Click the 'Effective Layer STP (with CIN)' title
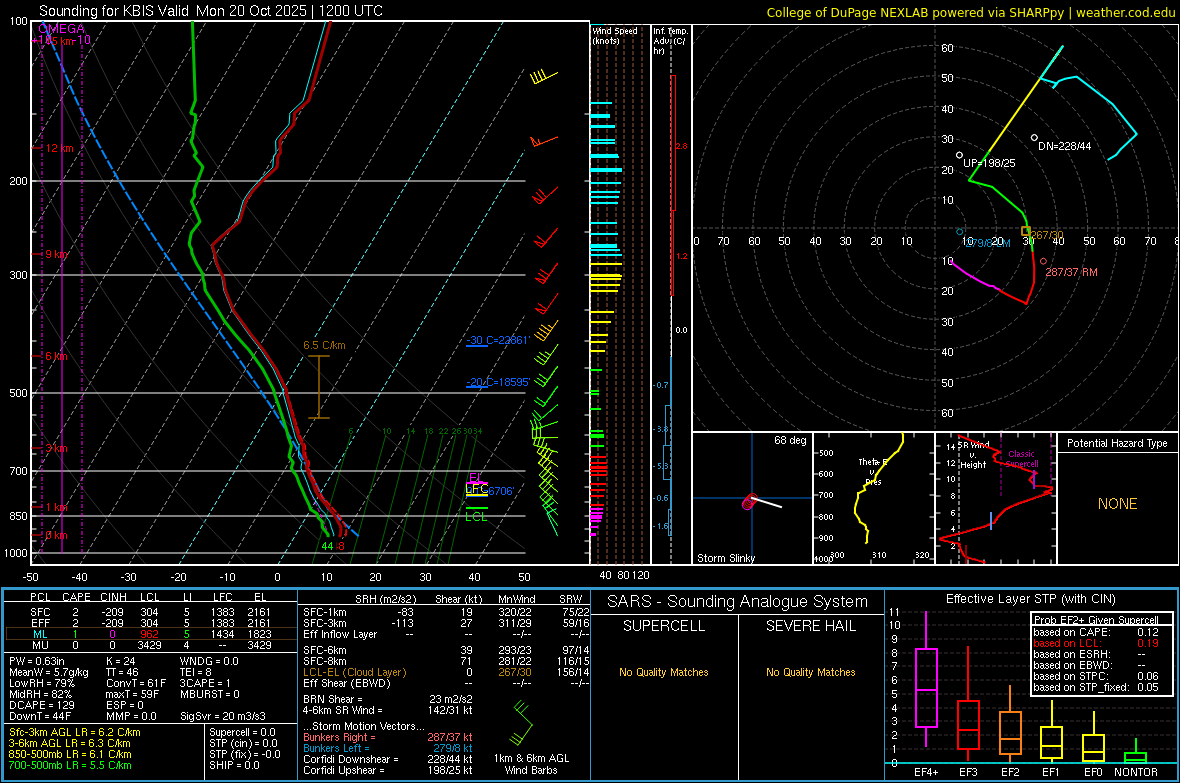The height and width of the screenshot is (783, 1180). pyautogui.click(x=1030, y=599)
